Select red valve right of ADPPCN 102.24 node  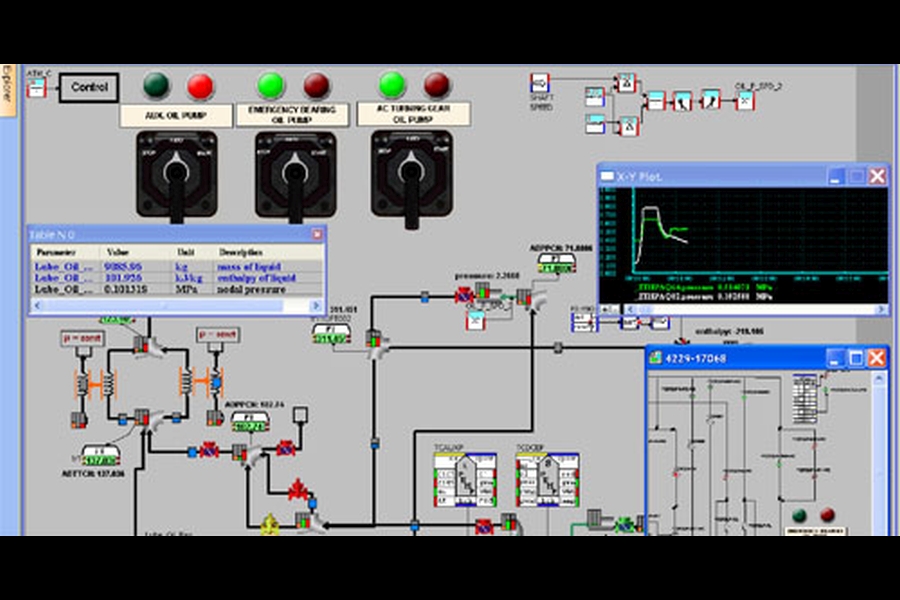(x=285, y=447)
